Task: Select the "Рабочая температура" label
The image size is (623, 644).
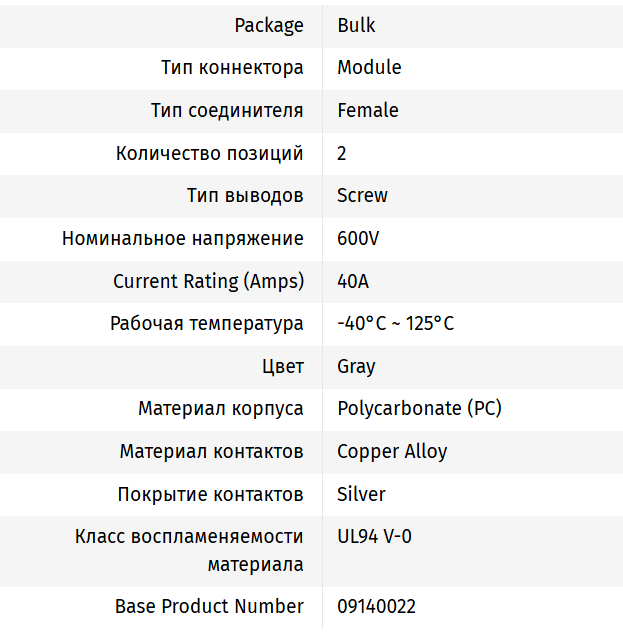Action: 207,324
